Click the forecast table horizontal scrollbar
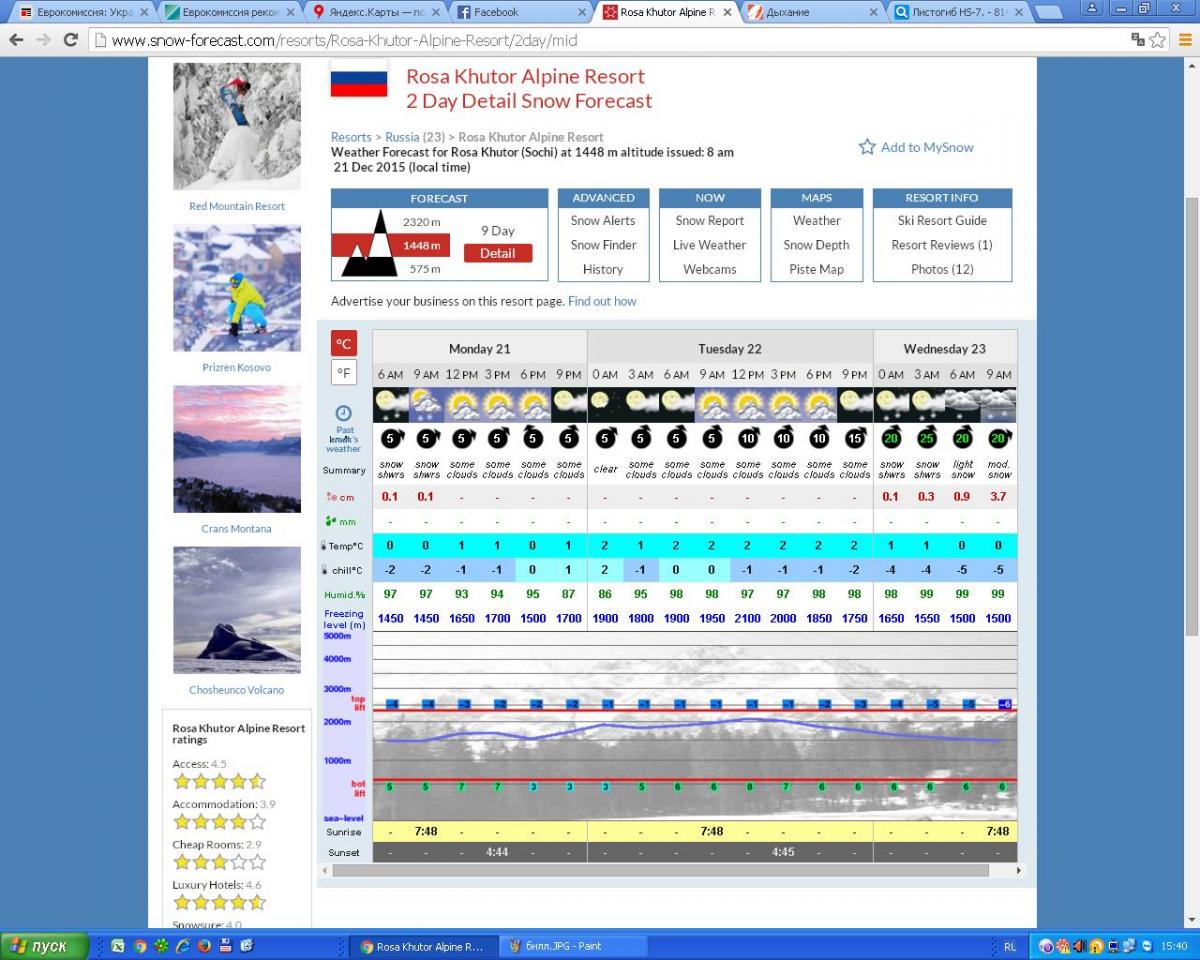1200x960 pixels. point(661,870)
